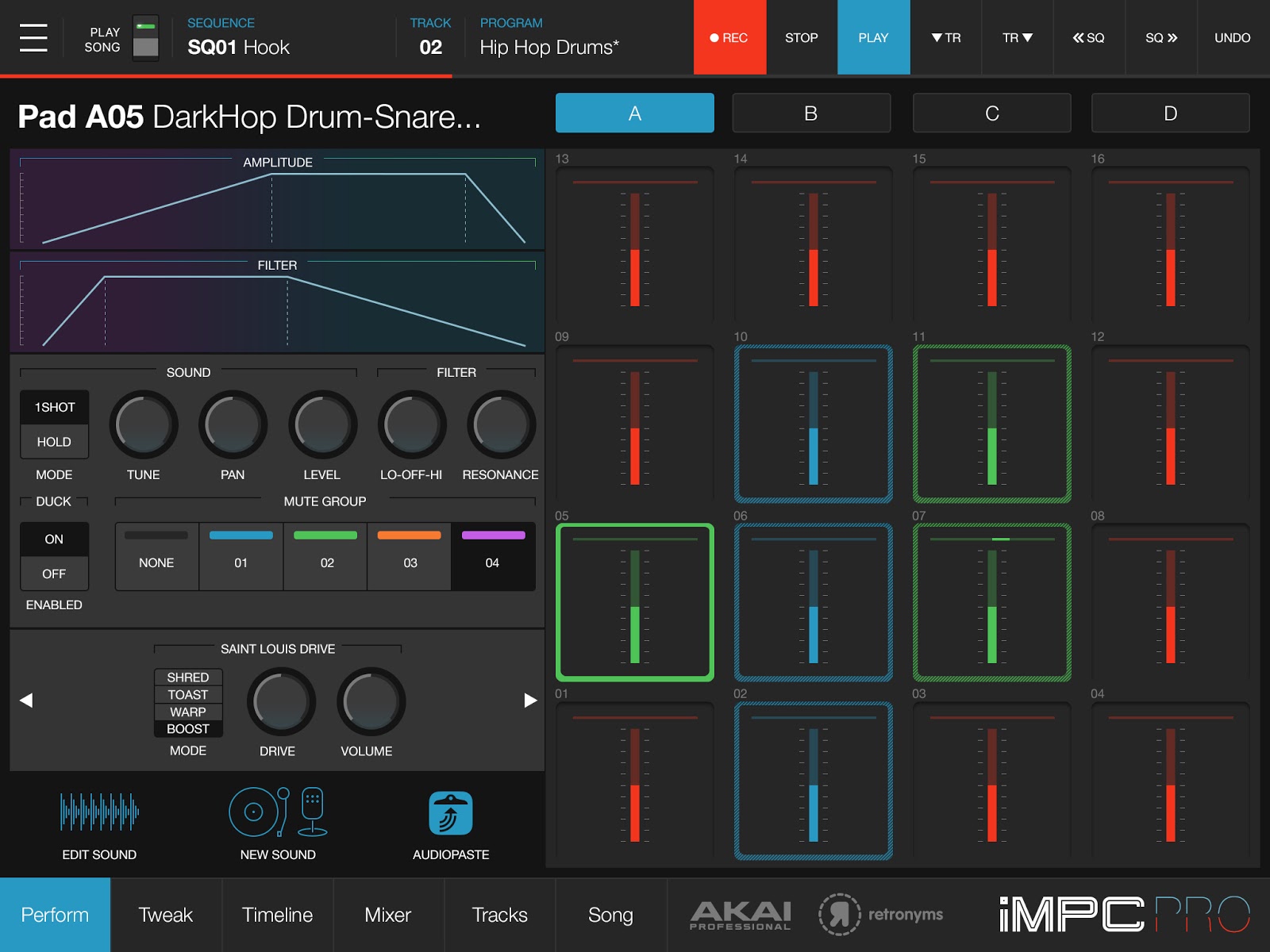The image size is (1270, 952).
Task: Tap the UNDO control in the toolbar
Action: coord(1231,37)
